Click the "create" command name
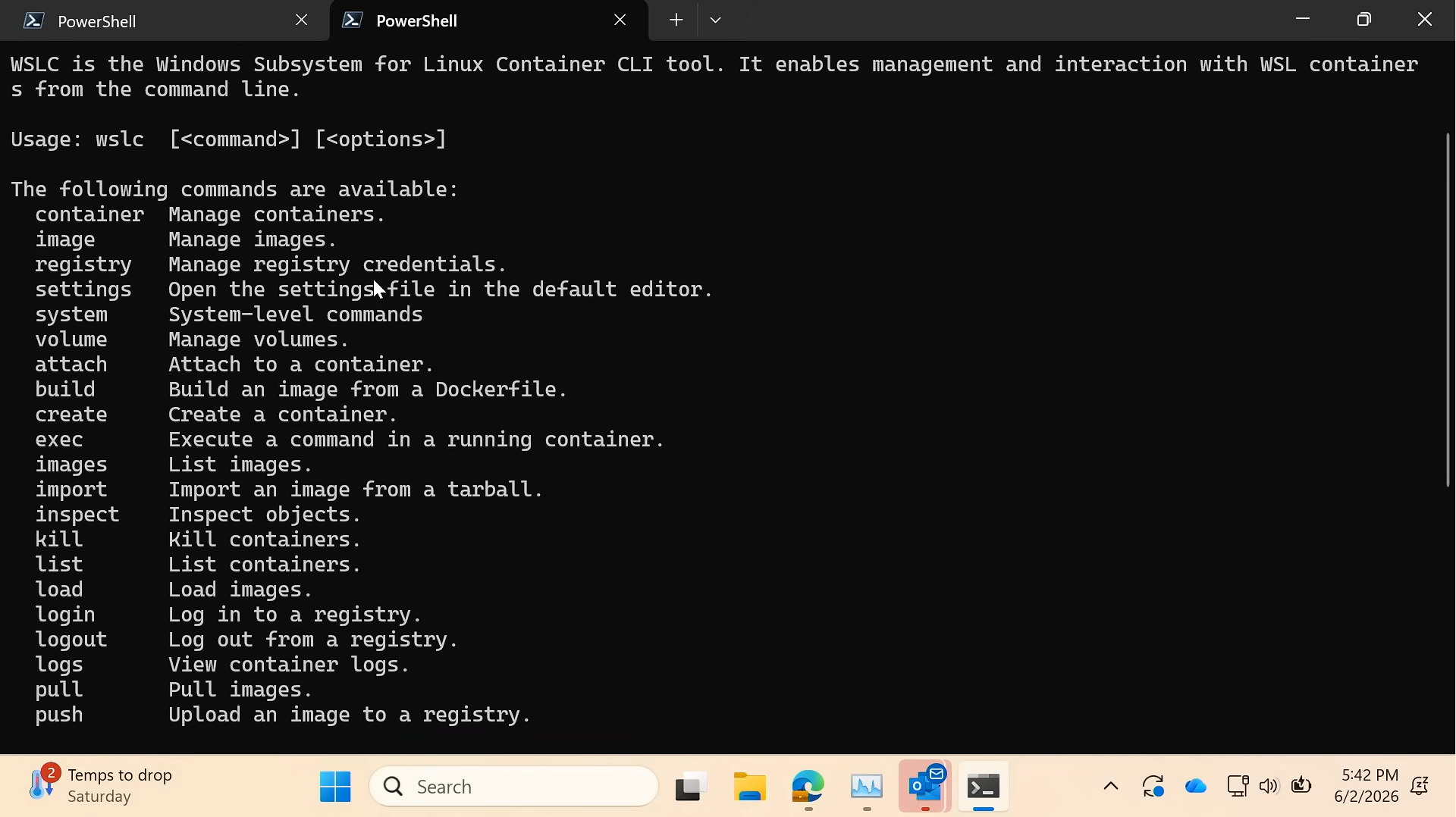 tap(71, 415)
